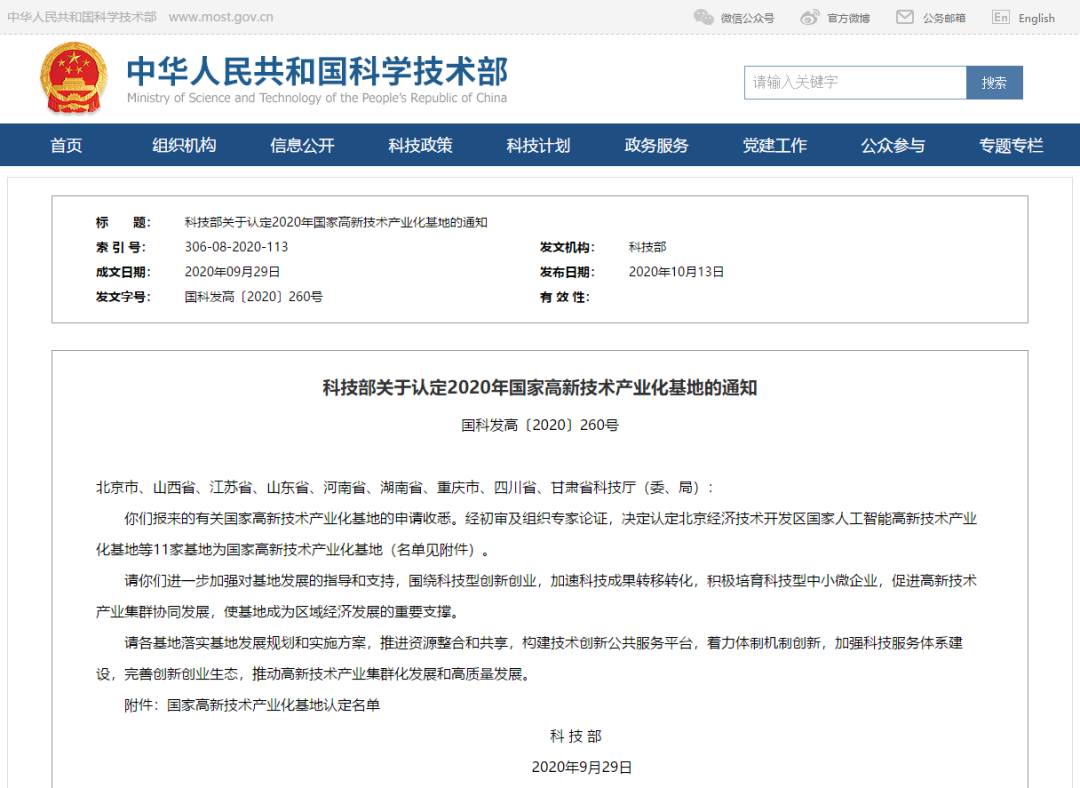Switch language via the En icon

1000,17
